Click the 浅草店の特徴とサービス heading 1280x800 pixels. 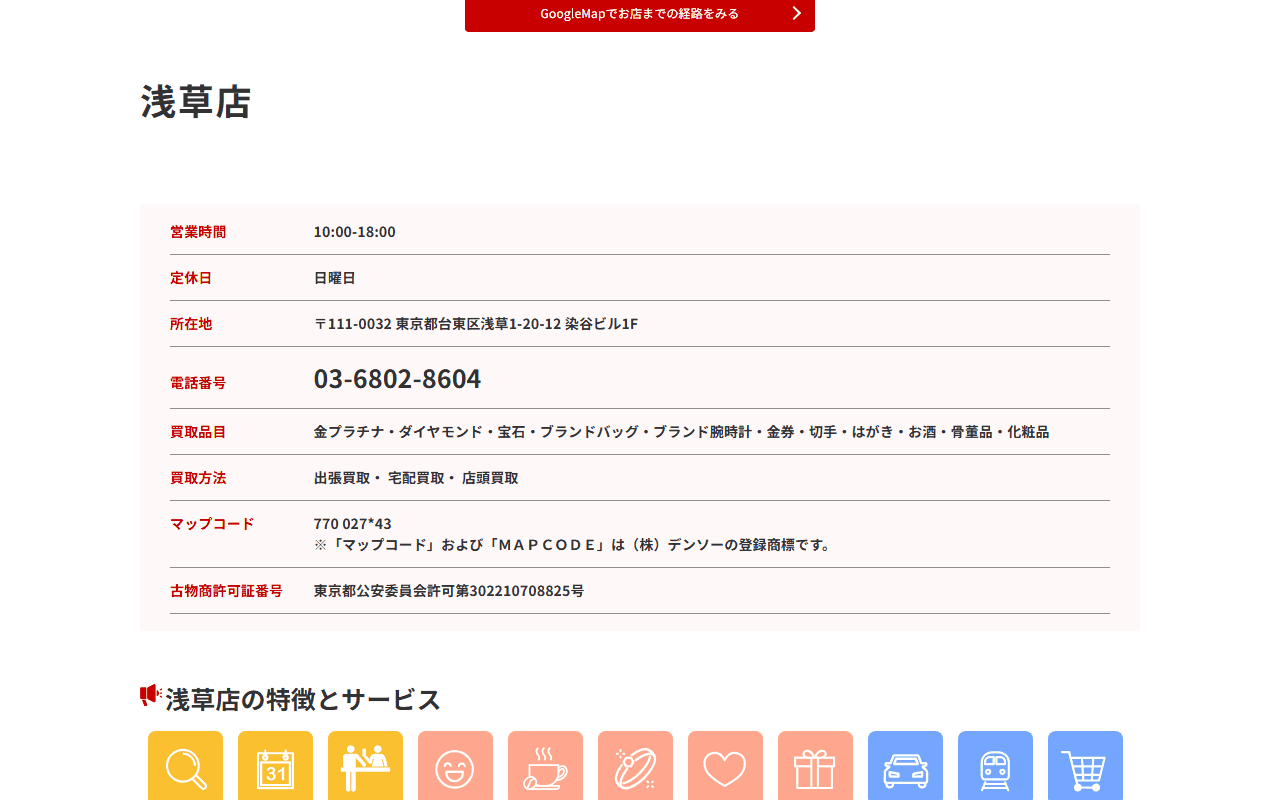pos(303,699)
